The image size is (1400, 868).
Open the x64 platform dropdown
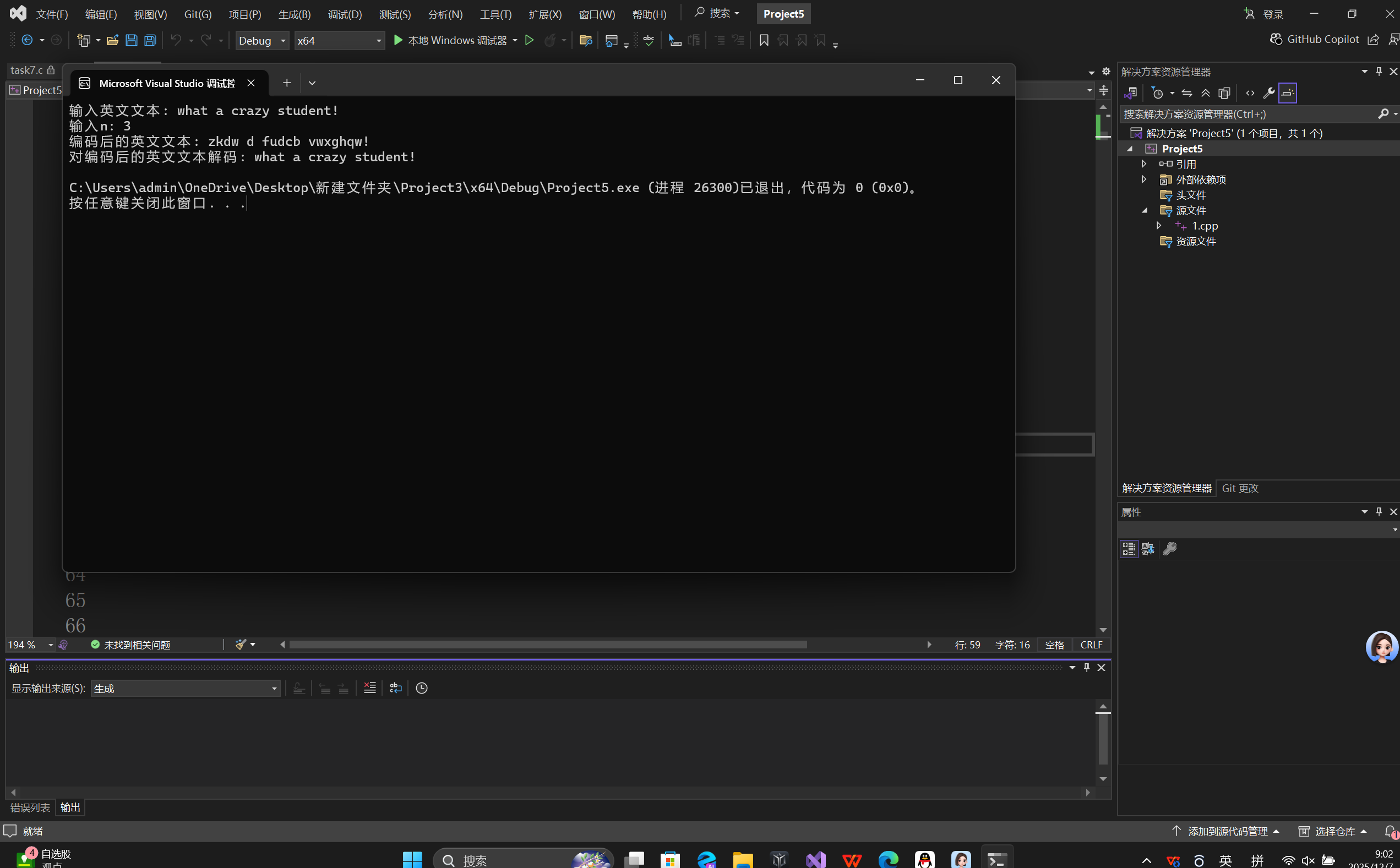point(339,40)
